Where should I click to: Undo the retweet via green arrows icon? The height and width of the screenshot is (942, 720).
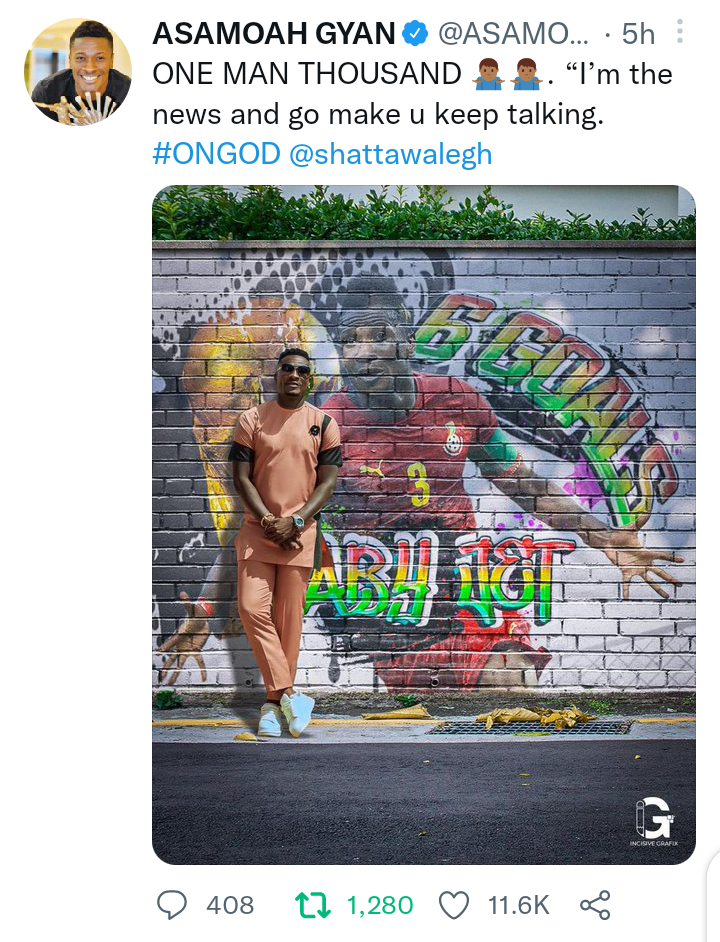pos(313,905)
